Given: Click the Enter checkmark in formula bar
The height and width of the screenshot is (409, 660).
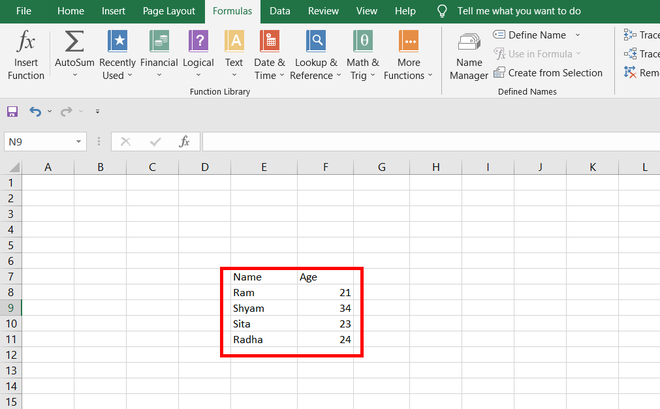Looking at the screenshot, I should (155, 142).
